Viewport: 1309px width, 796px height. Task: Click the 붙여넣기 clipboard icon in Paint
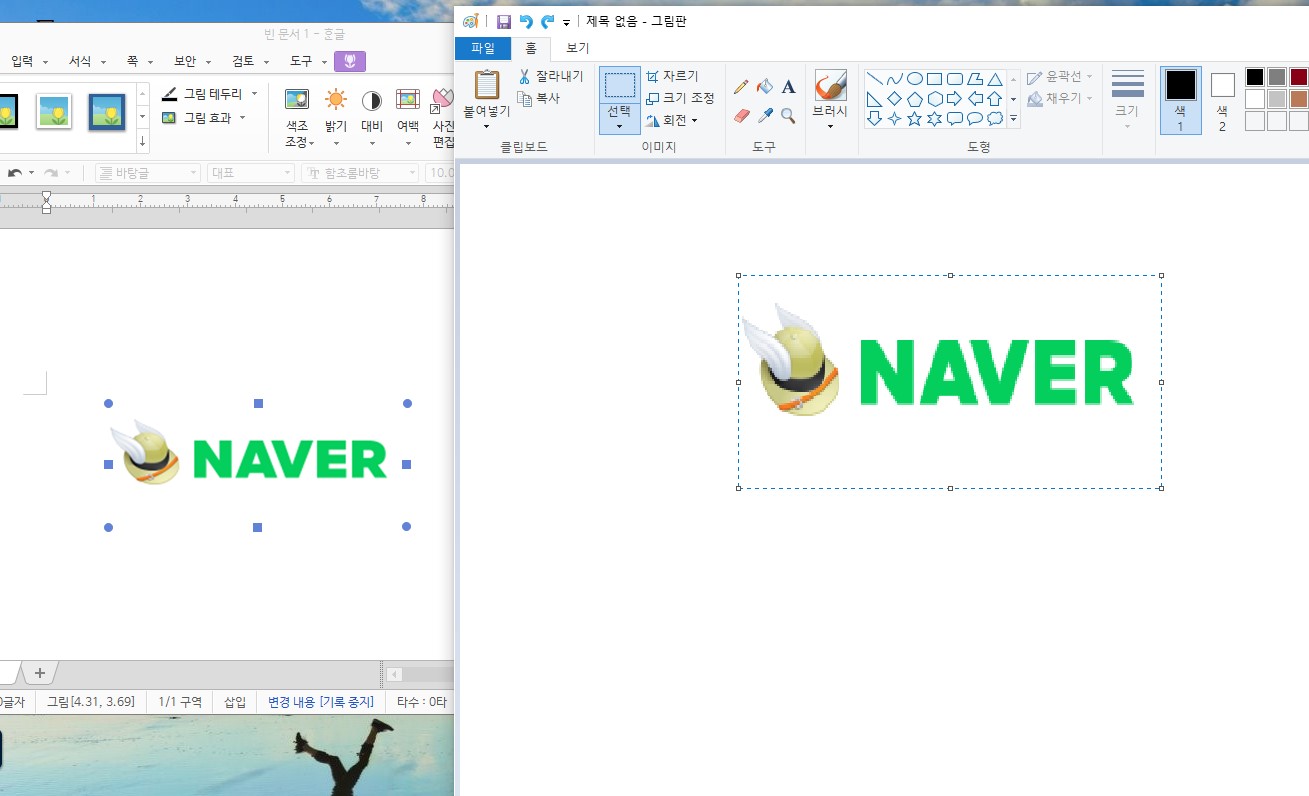pyautogui.click(x=487, y=85)
